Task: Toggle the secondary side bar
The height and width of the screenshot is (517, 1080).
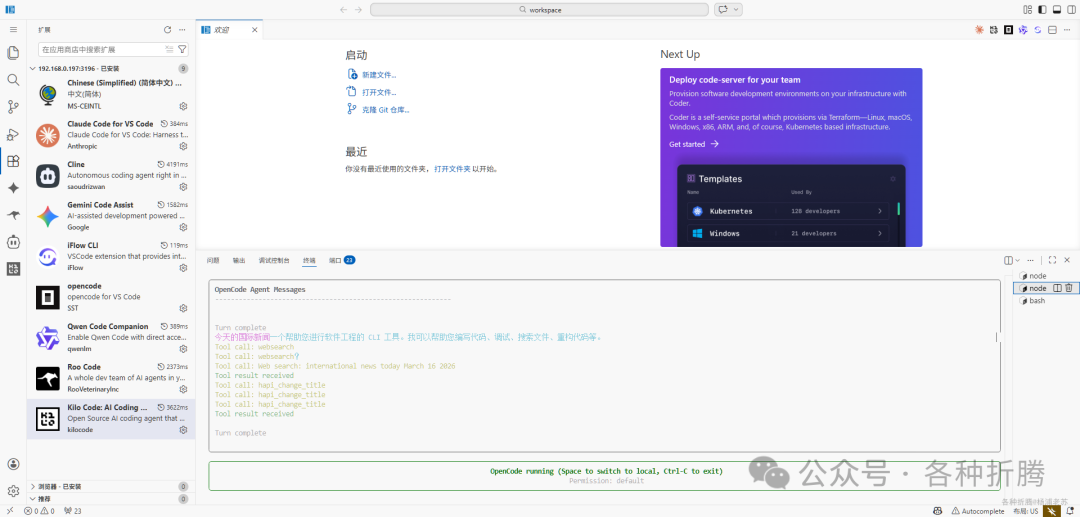Action: [1071, 10]
